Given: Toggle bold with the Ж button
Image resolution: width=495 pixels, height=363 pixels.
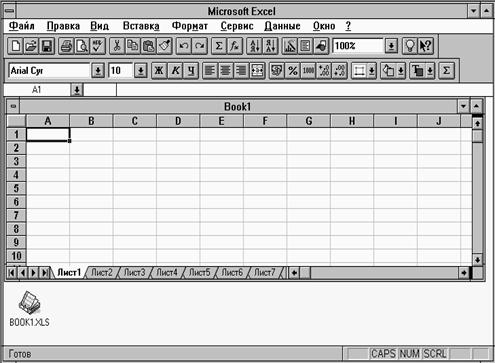Looking at the screenshot, I should [159, 71].
